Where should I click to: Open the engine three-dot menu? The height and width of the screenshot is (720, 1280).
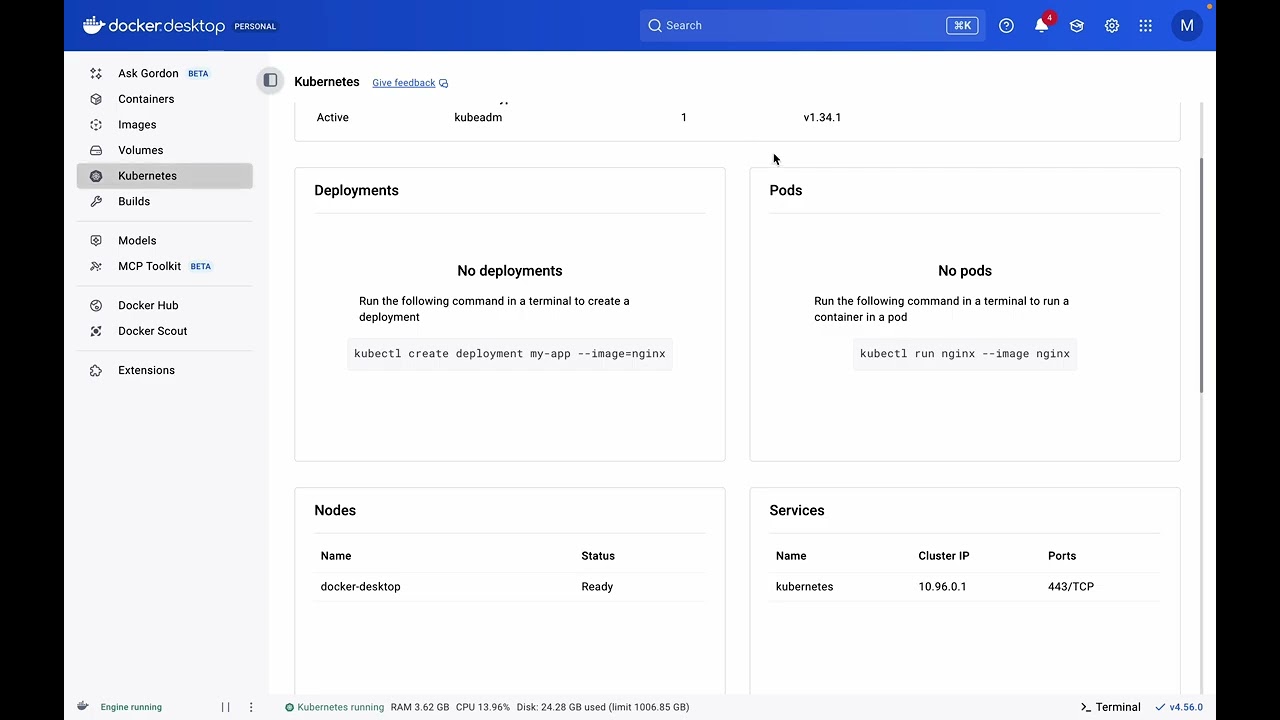click(x=251, y=707)
